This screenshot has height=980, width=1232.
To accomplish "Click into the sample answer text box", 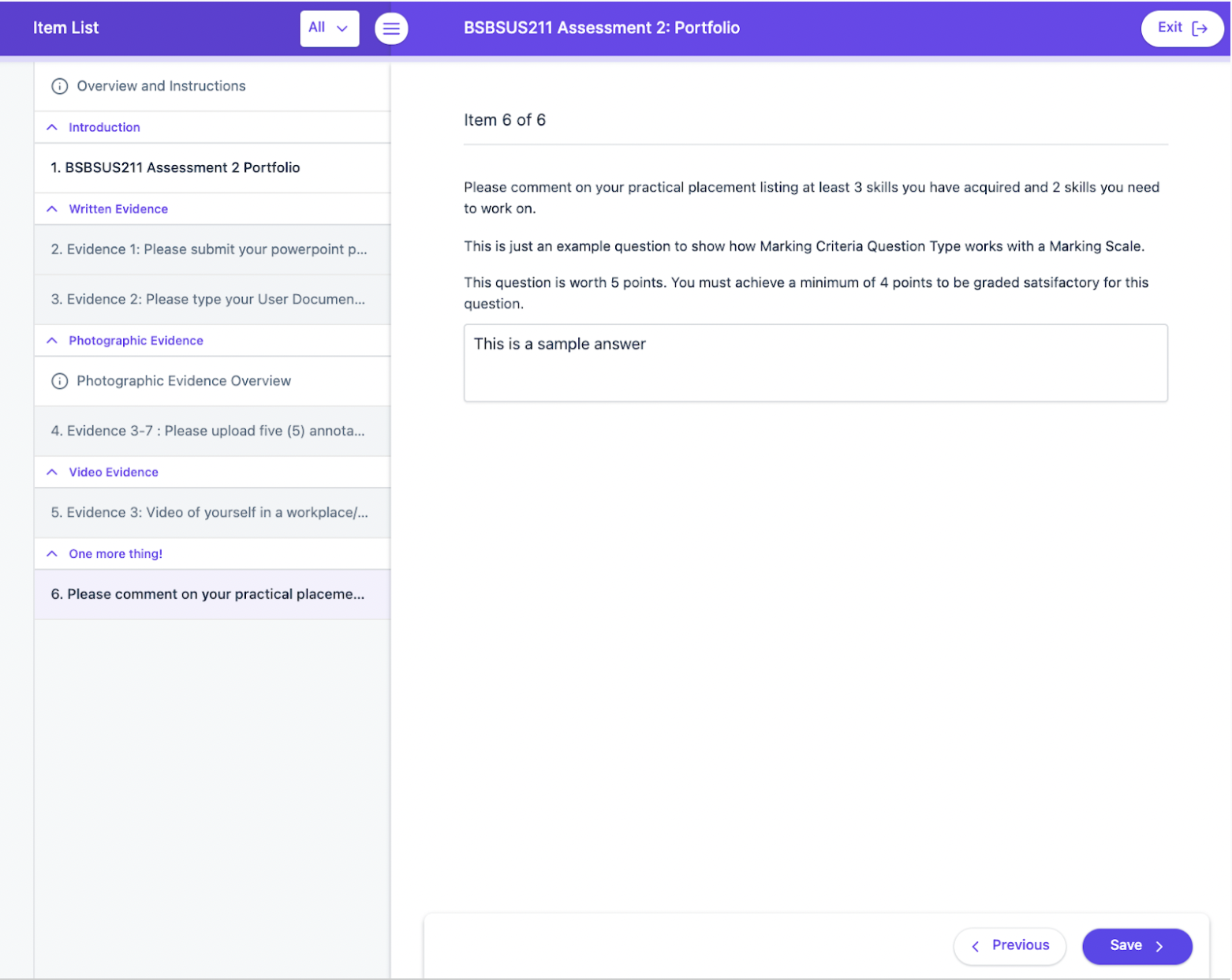I will 816,363.
